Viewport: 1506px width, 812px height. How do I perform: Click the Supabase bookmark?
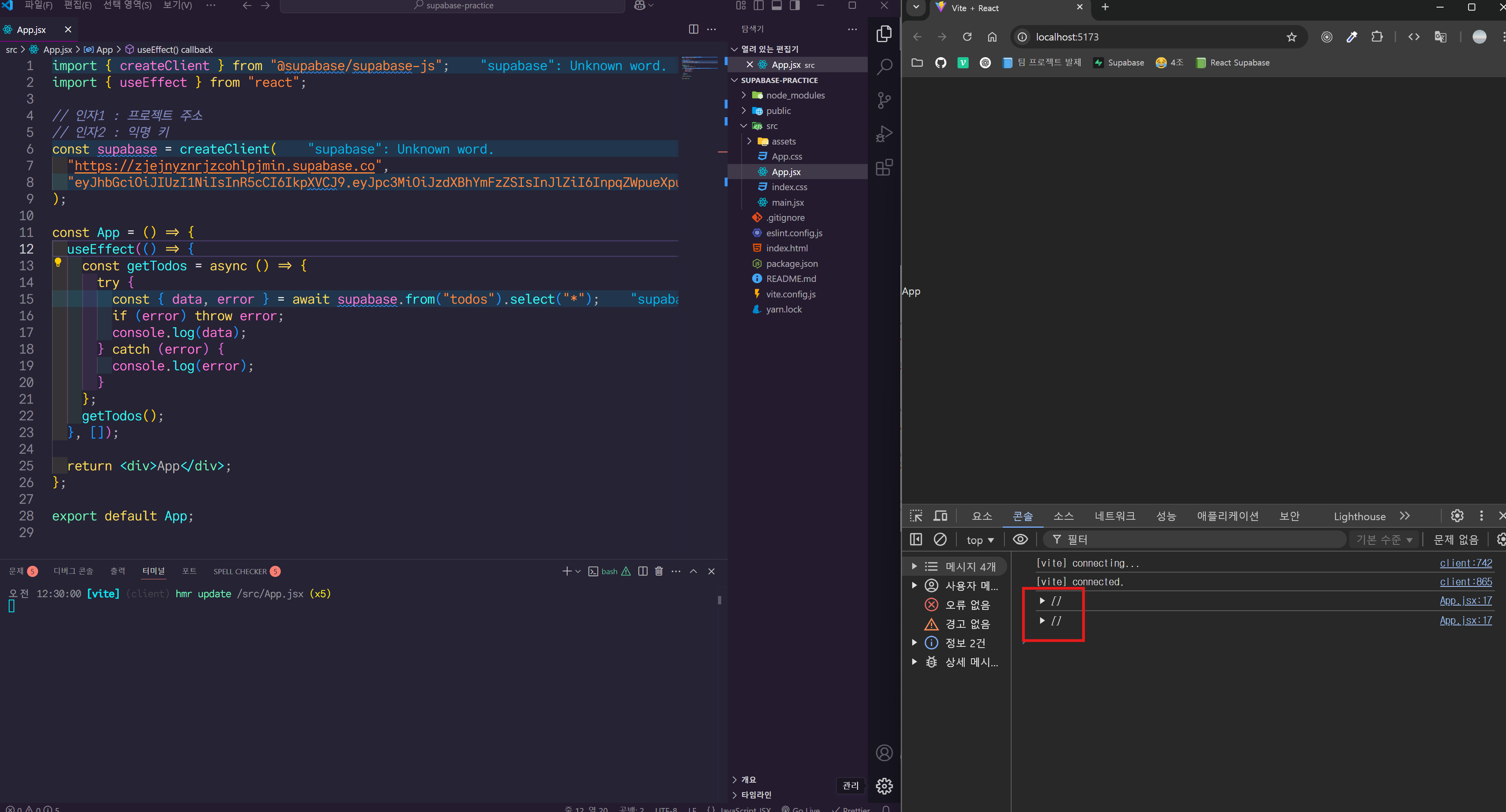click(x=1118, y=63)
